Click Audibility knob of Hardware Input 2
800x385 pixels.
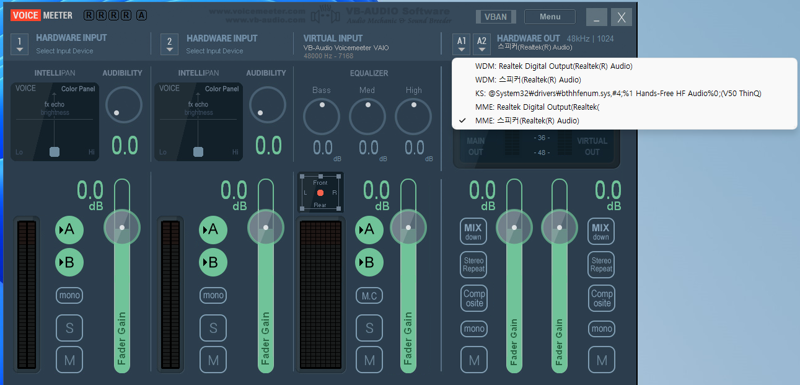click(x=267, y=105)
